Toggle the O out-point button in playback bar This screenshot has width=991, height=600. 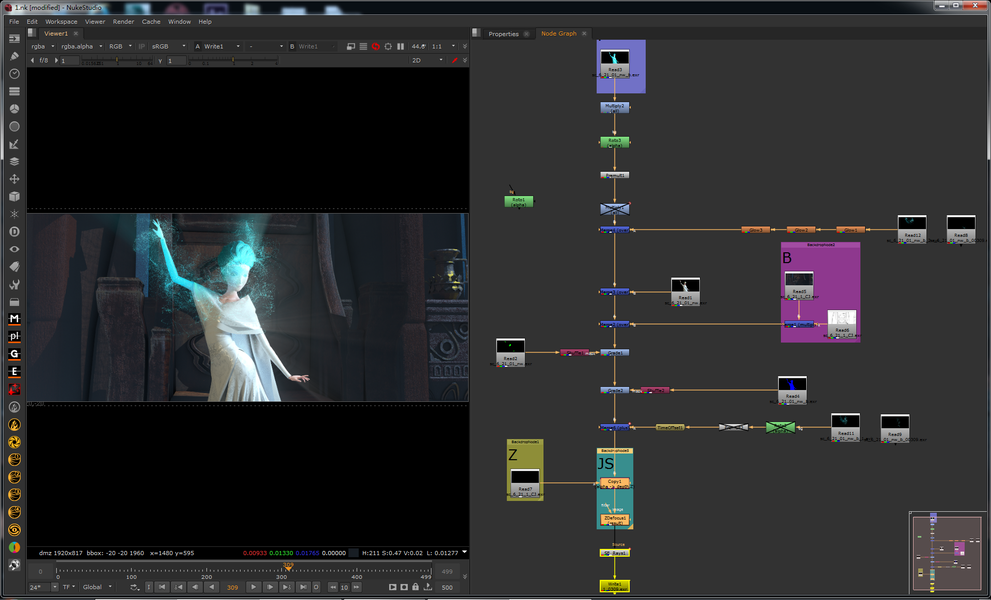coord(315,587)
